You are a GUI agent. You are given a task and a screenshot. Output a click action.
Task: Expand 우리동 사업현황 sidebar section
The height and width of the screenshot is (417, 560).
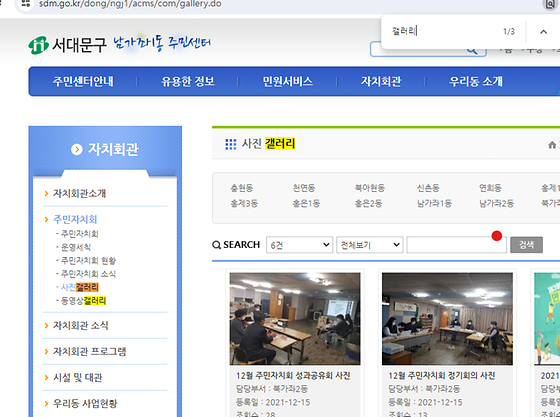tap(85, 404)
